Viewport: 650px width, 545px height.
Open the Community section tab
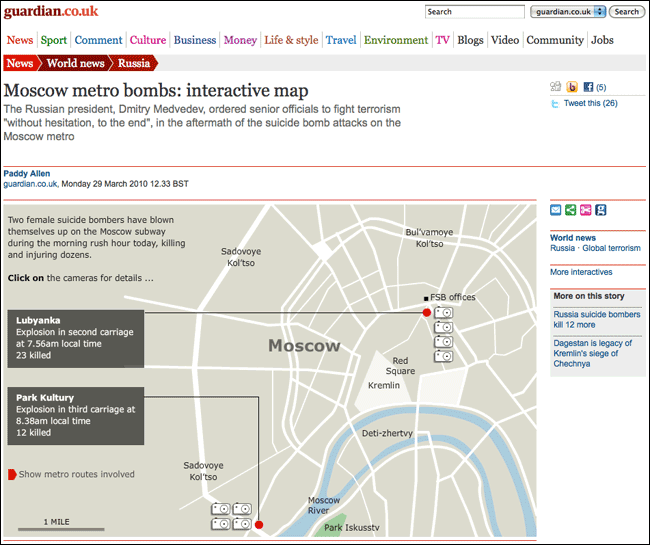[555, 40]
